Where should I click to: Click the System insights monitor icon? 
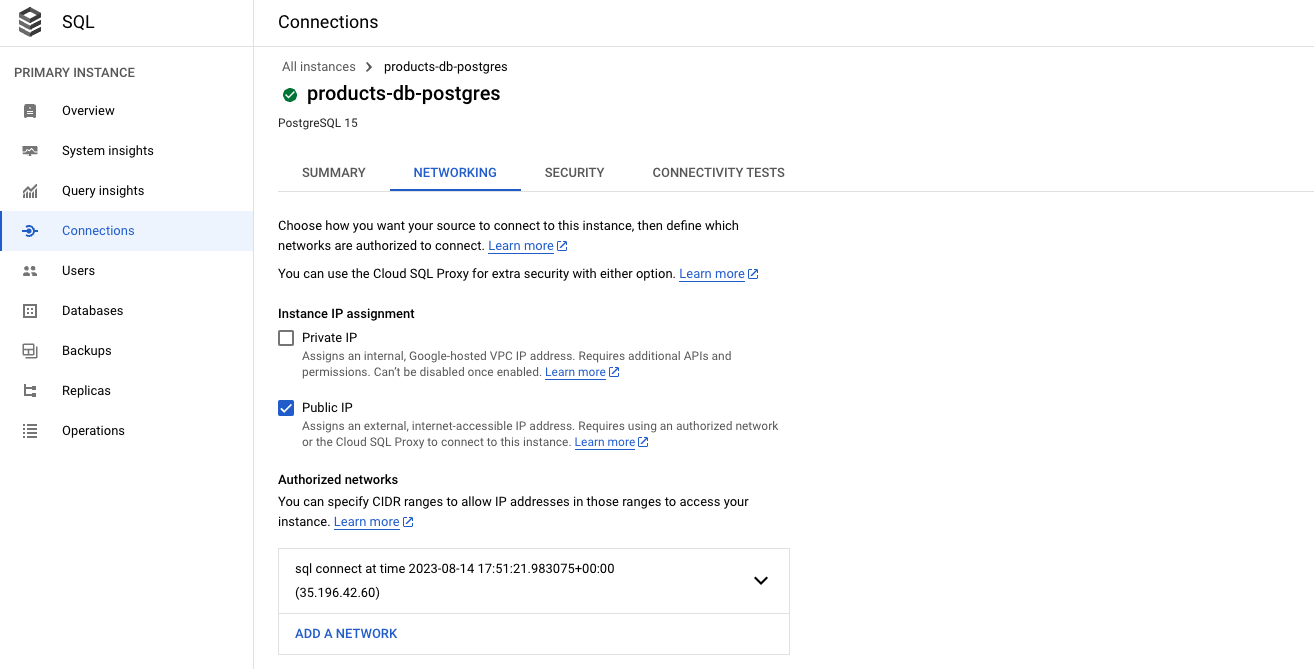[30, 151]
